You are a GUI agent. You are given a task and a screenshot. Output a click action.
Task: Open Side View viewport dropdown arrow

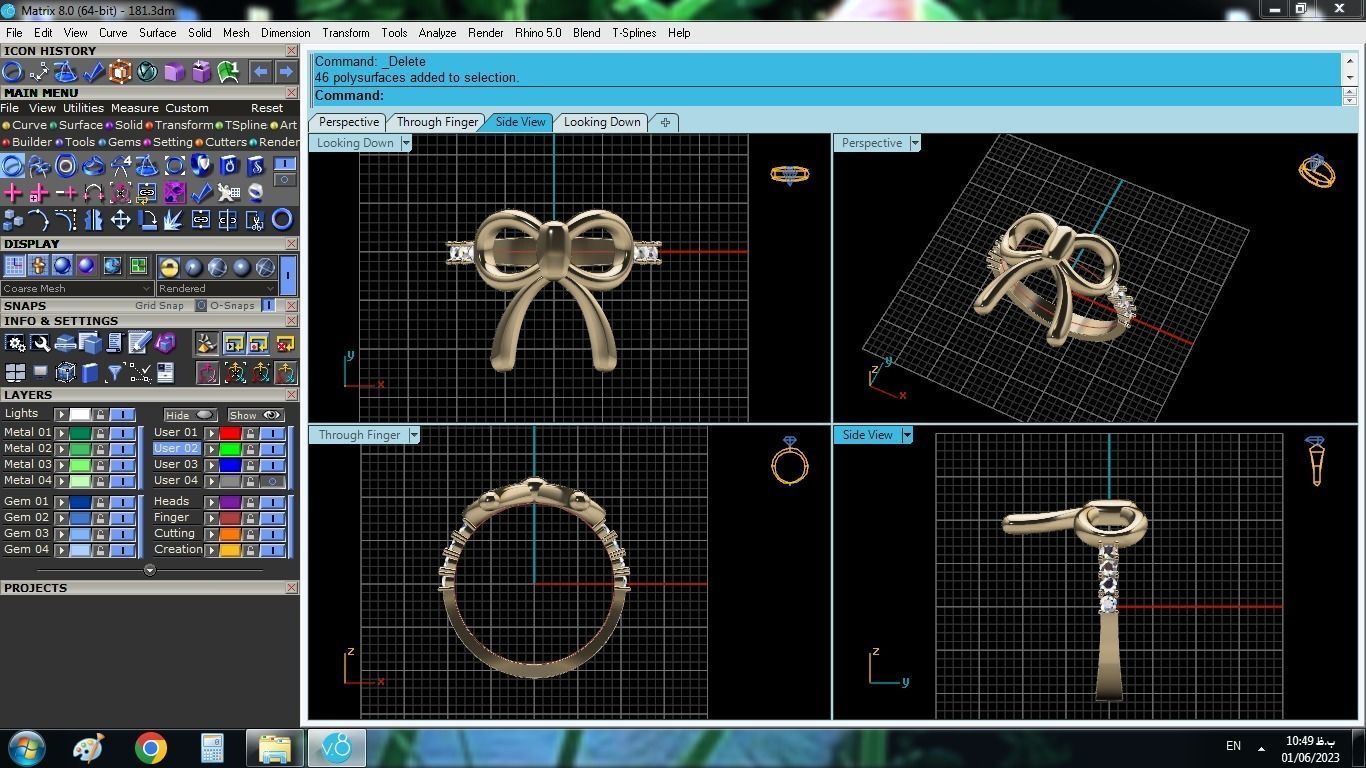[907, 435]
